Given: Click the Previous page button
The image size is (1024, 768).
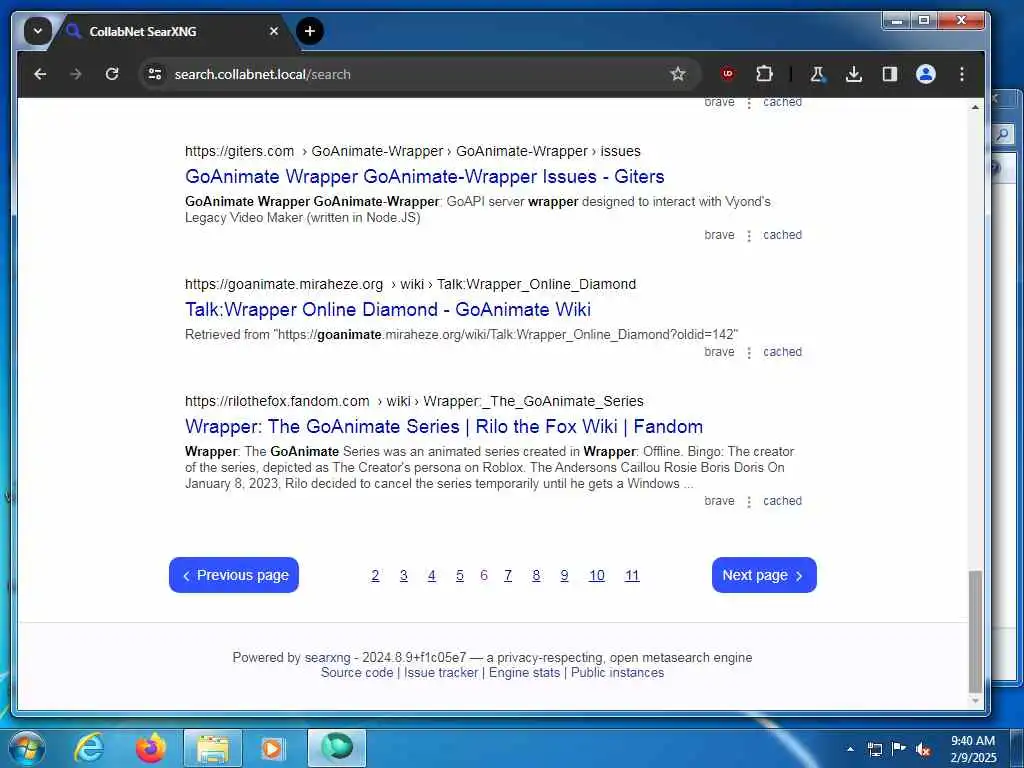Looking at the screenshot, I should (234, 575).
